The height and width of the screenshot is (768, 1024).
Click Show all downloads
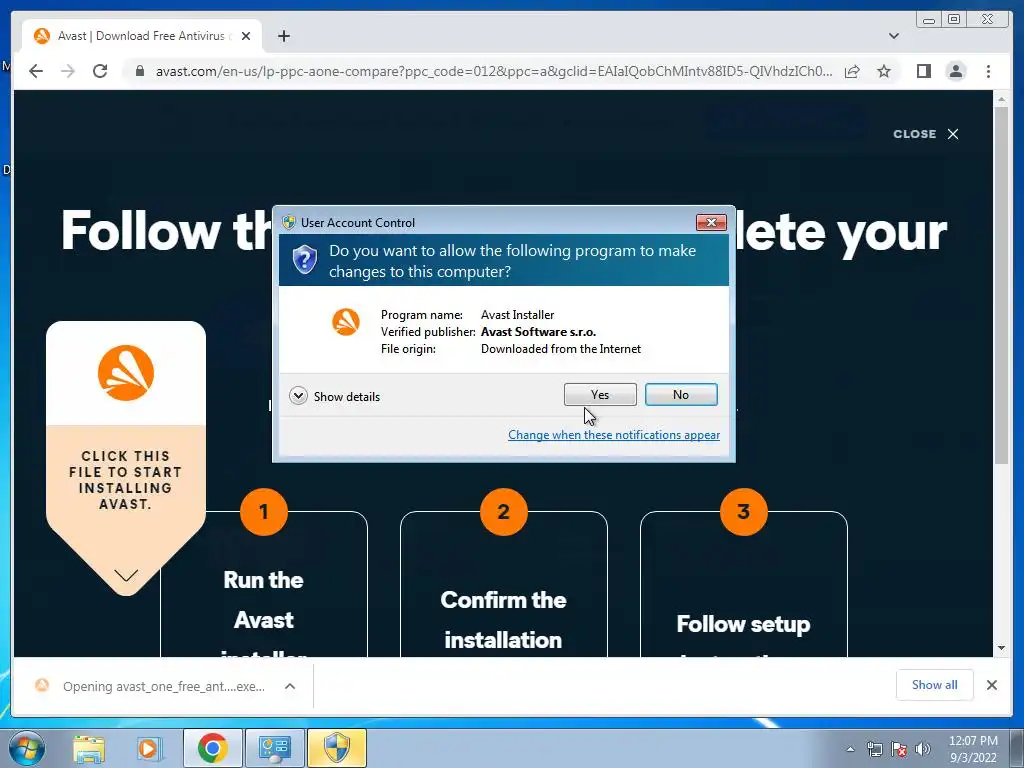click(935, 685)
